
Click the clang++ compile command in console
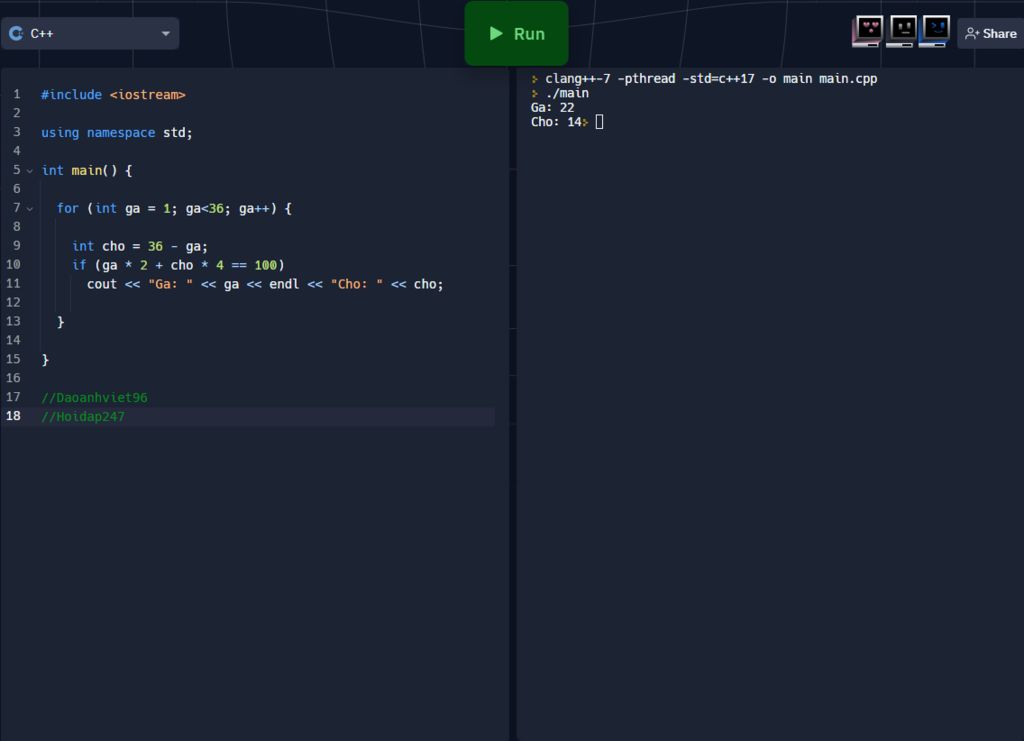point(711,79)
